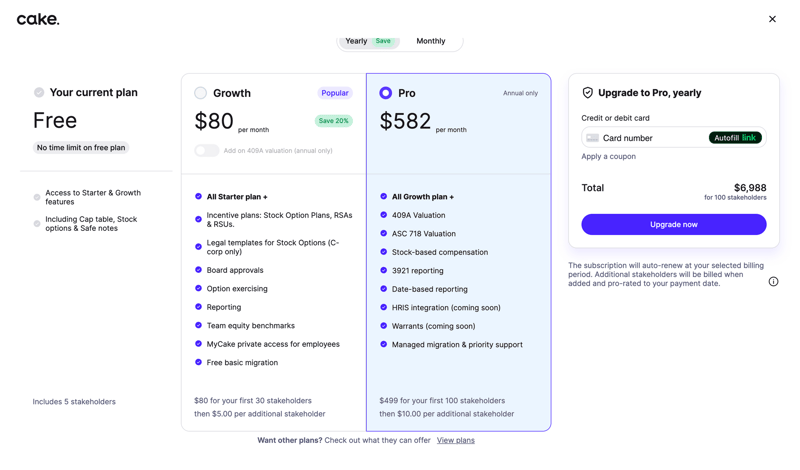Image resolution: width=800 pixels, height=470 pixels.
Task: Click the Autofill link button
Action: pos(735,138)
